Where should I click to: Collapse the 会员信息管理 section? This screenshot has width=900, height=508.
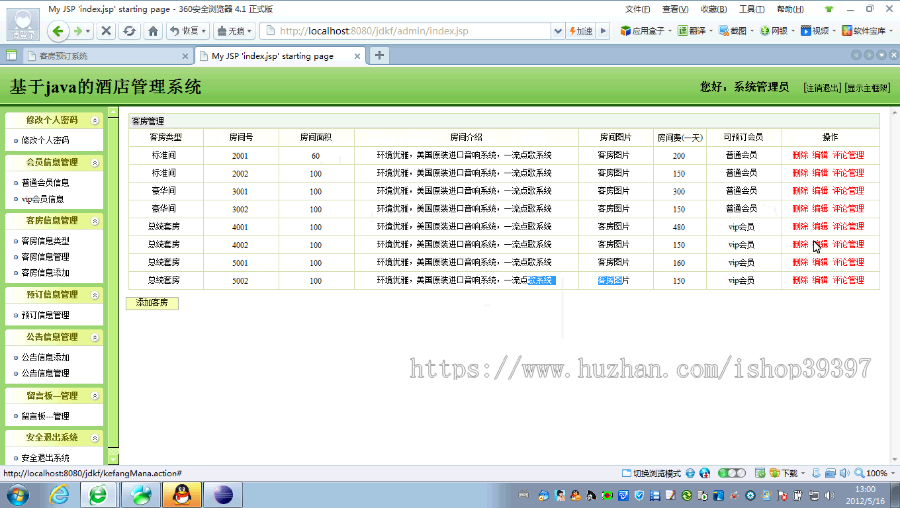[95, 163]
